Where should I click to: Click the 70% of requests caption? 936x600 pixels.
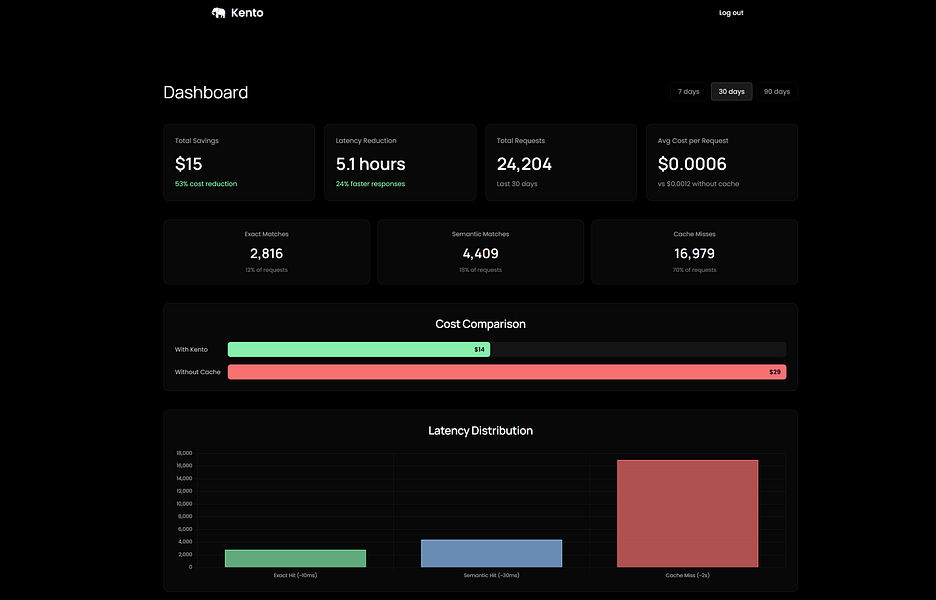click(694, 270)
